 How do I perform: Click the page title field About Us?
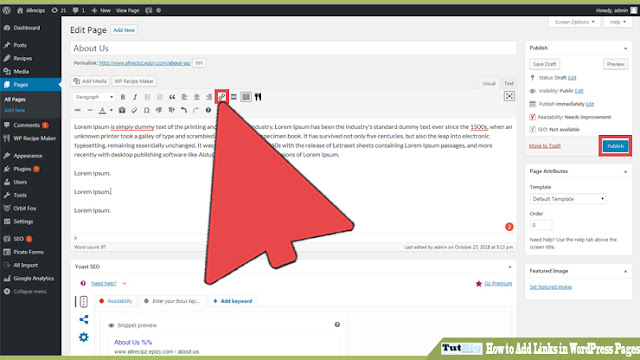coord(293,48)
